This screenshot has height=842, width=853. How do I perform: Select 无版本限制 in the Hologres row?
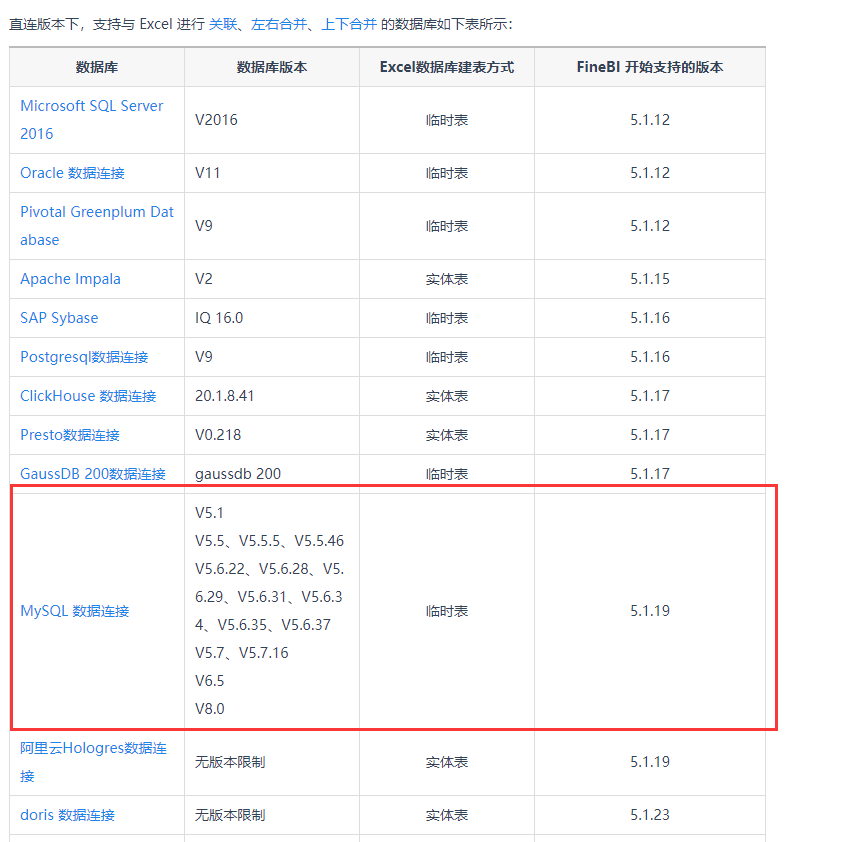pyautogui.click(x=230, y=762)
